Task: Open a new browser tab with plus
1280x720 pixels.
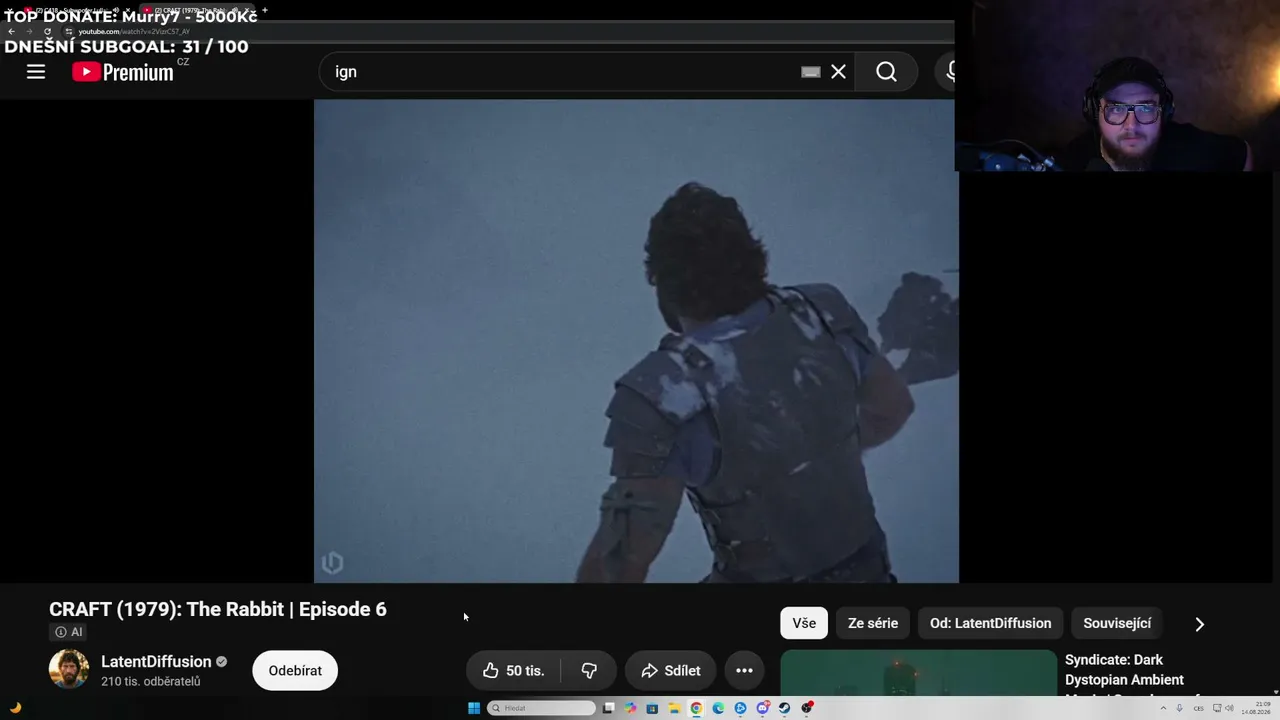Action: [x=265, y=10]
